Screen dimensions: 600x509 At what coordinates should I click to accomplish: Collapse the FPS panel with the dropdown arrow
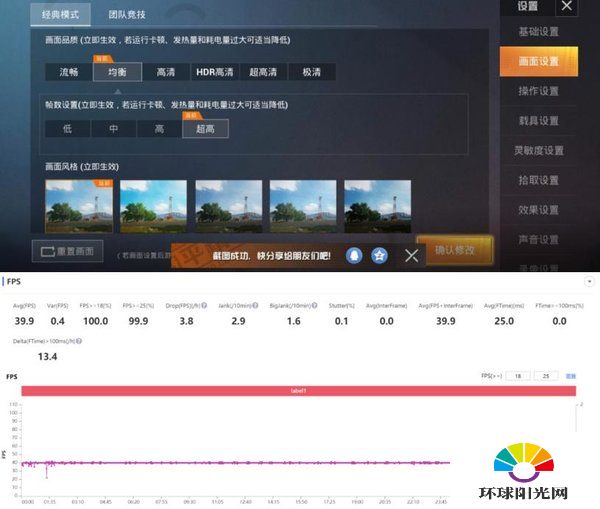(x=589, y=282)
